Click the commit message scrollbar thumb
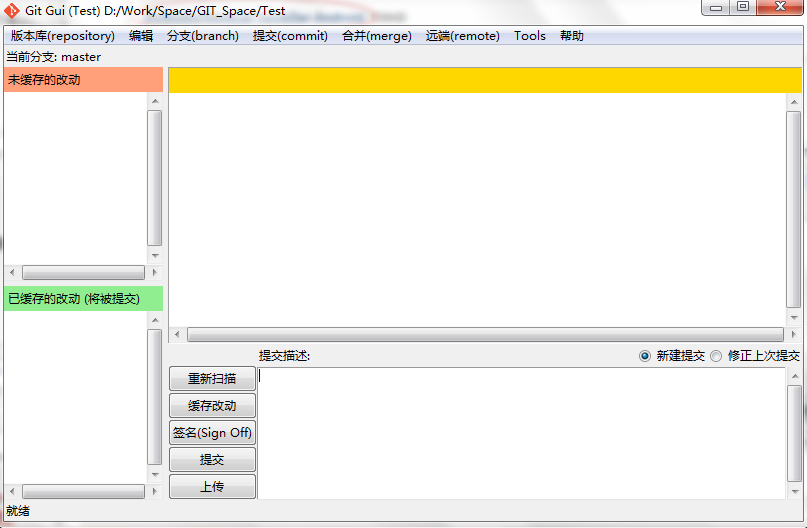The width and height of the screenshot is (807, 528). (795, 433)
